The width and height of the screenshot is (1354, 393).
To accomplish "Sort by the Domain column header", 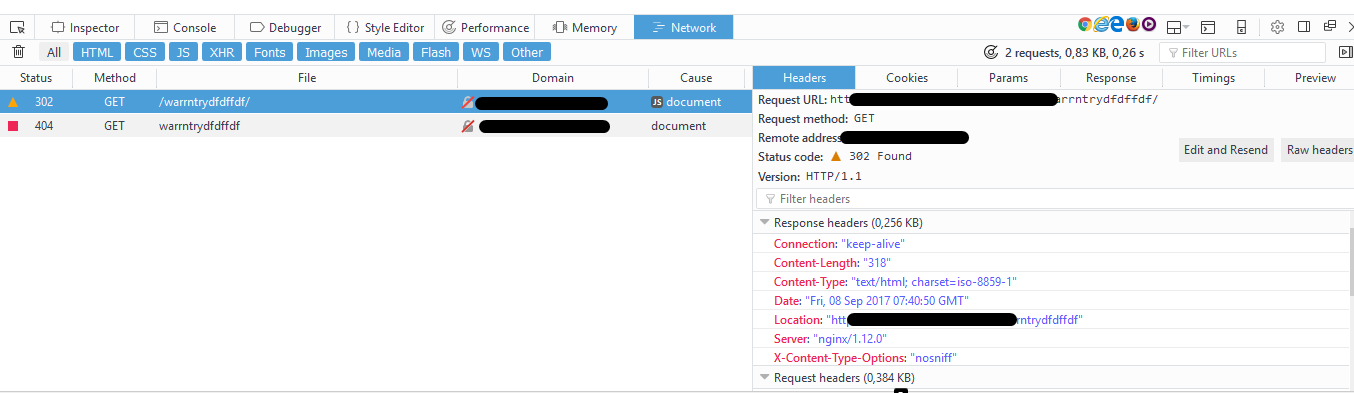I will 553,78.
